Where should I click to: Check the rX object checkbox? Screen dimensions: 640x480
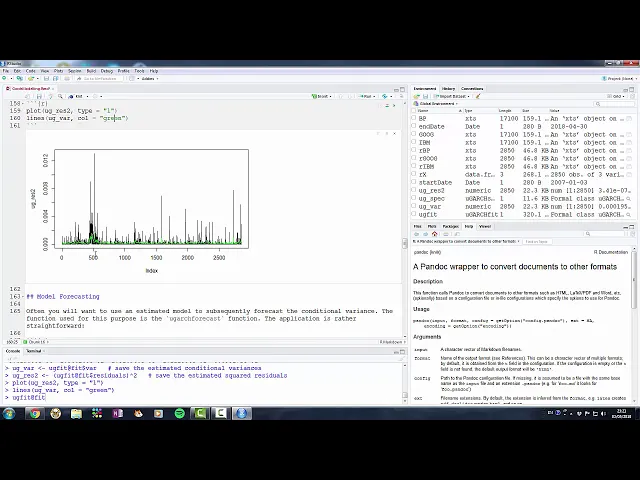pyautogui.click(x=413, y=174)
